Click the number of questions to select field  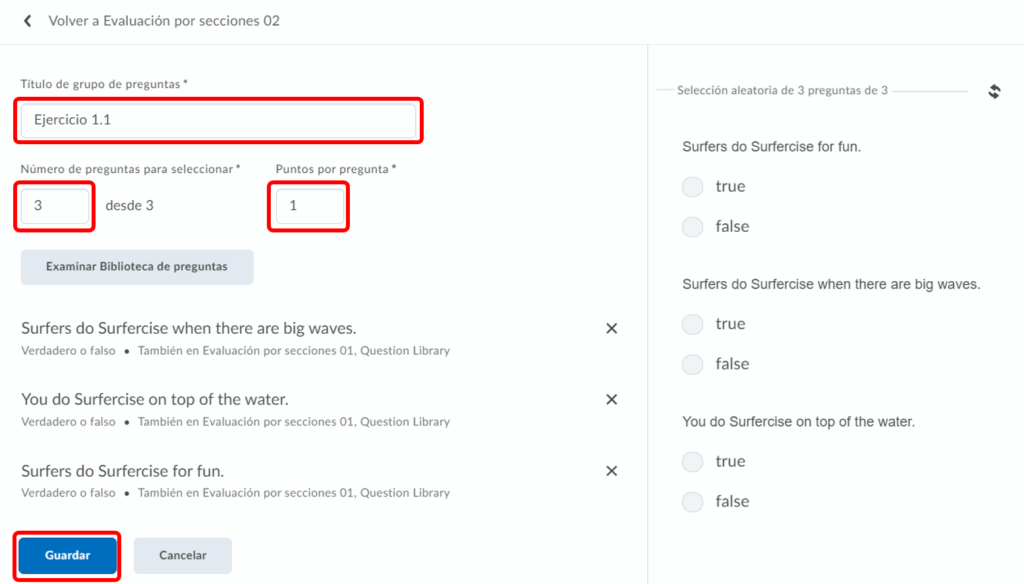pos(56,206)
